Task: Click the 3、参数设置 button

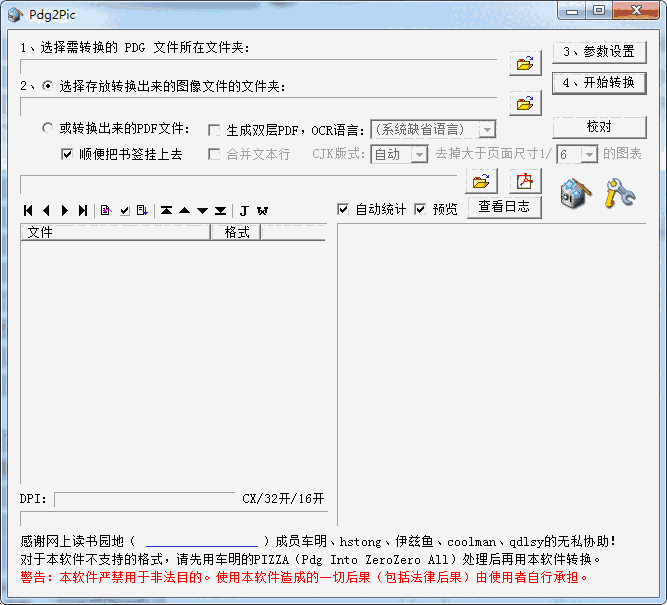Action: pos(599,52)
